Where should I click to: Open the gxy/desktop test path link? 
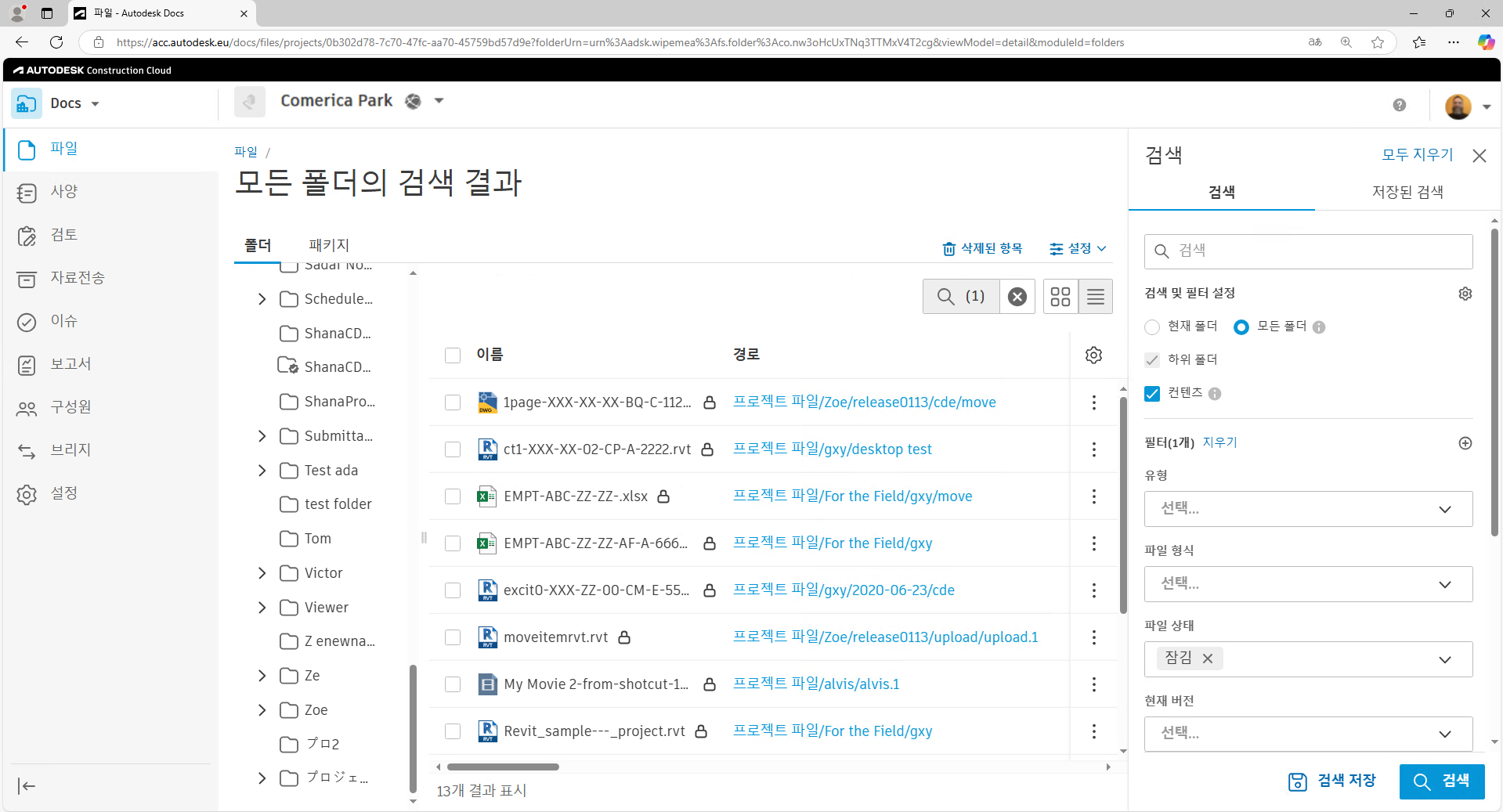point(833,449)
